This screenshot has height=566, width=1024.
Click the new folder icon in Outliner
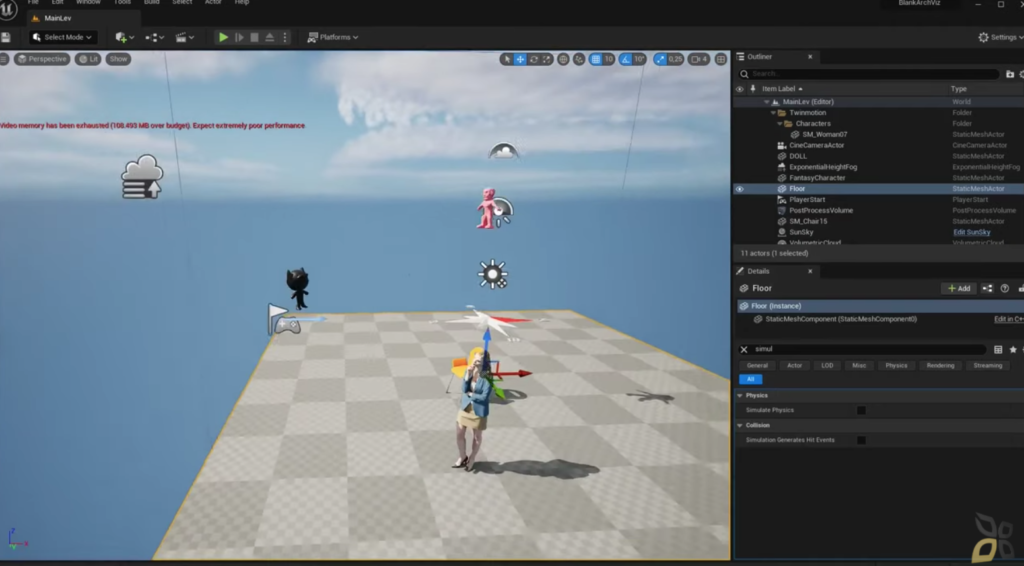click(1010, 74)
